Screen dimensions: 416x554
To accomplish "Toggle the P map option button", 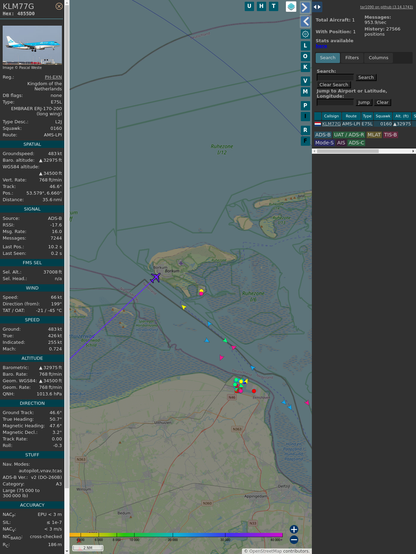I will click(x=305, y=105).
